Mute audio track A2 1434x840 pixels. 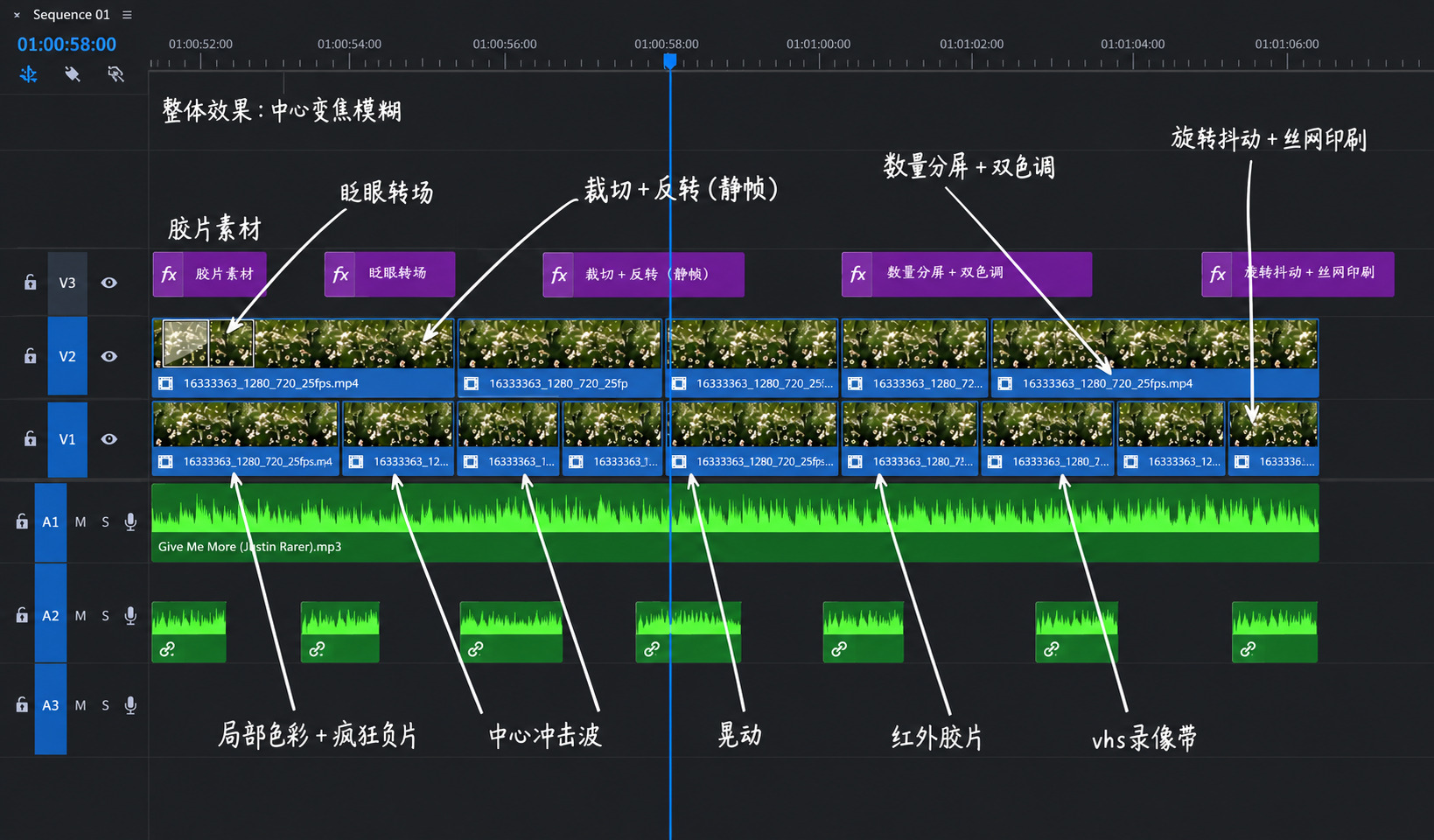coord(80,616)
